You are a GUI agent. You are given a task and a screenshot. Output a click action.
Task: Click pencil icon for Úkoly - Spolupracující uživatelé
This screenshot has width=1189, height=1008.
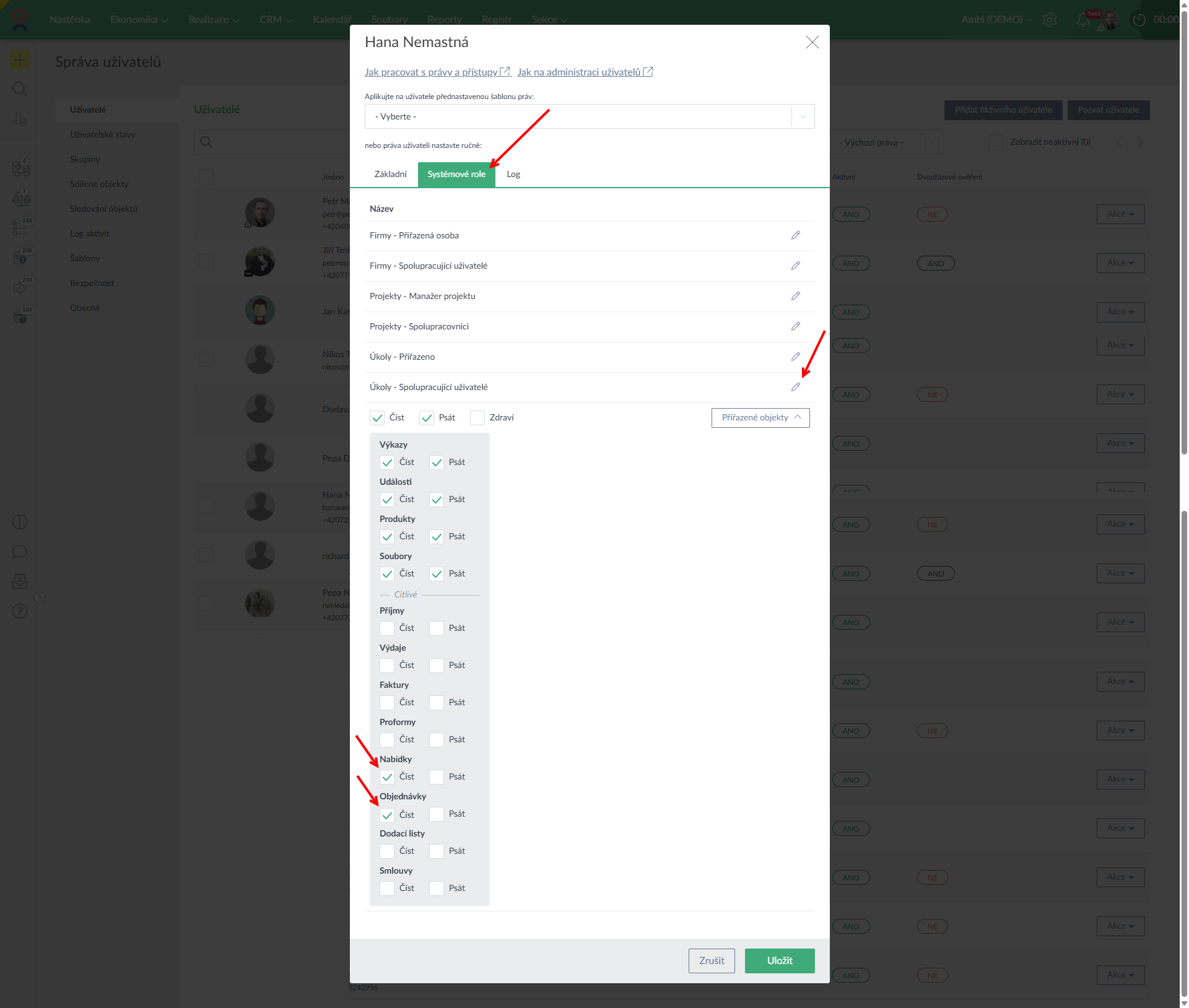795,387
